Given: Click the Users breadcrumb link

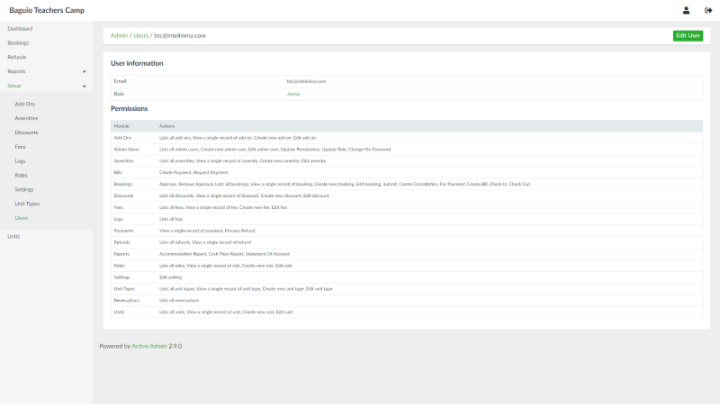Looking at the screenshot, I should (x=141, y=36).
